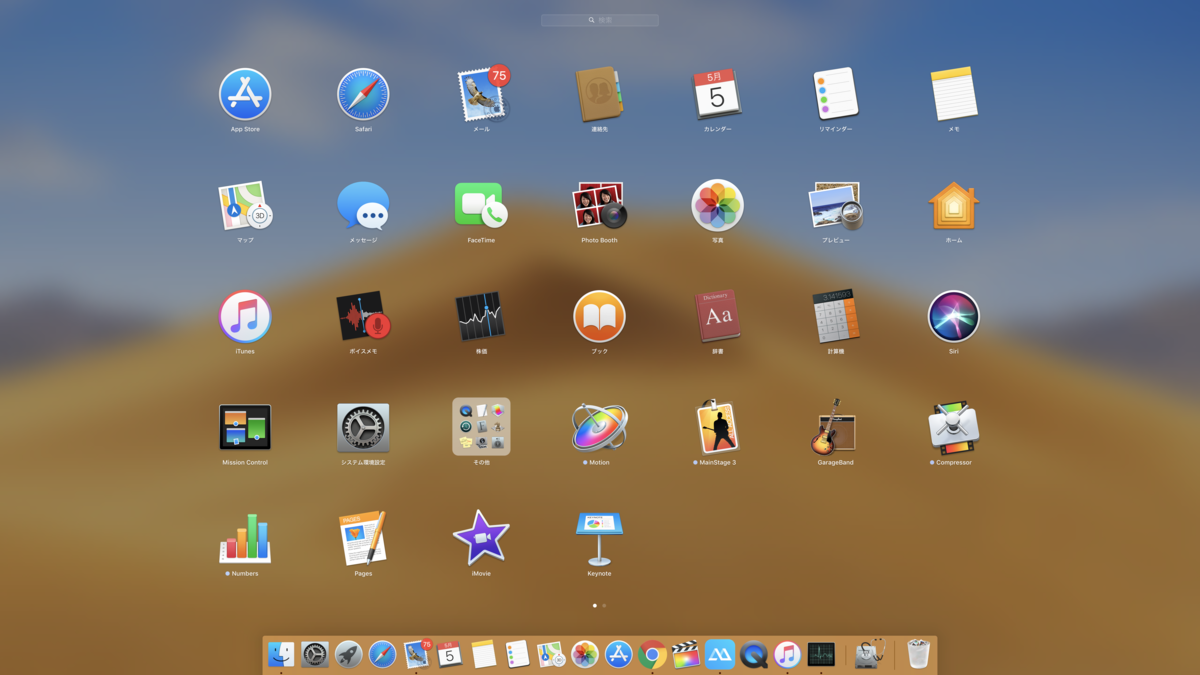Open the プレビュー Preview app
The width and height of the screenshot is (1200, 675).
[x=835, y=205]
